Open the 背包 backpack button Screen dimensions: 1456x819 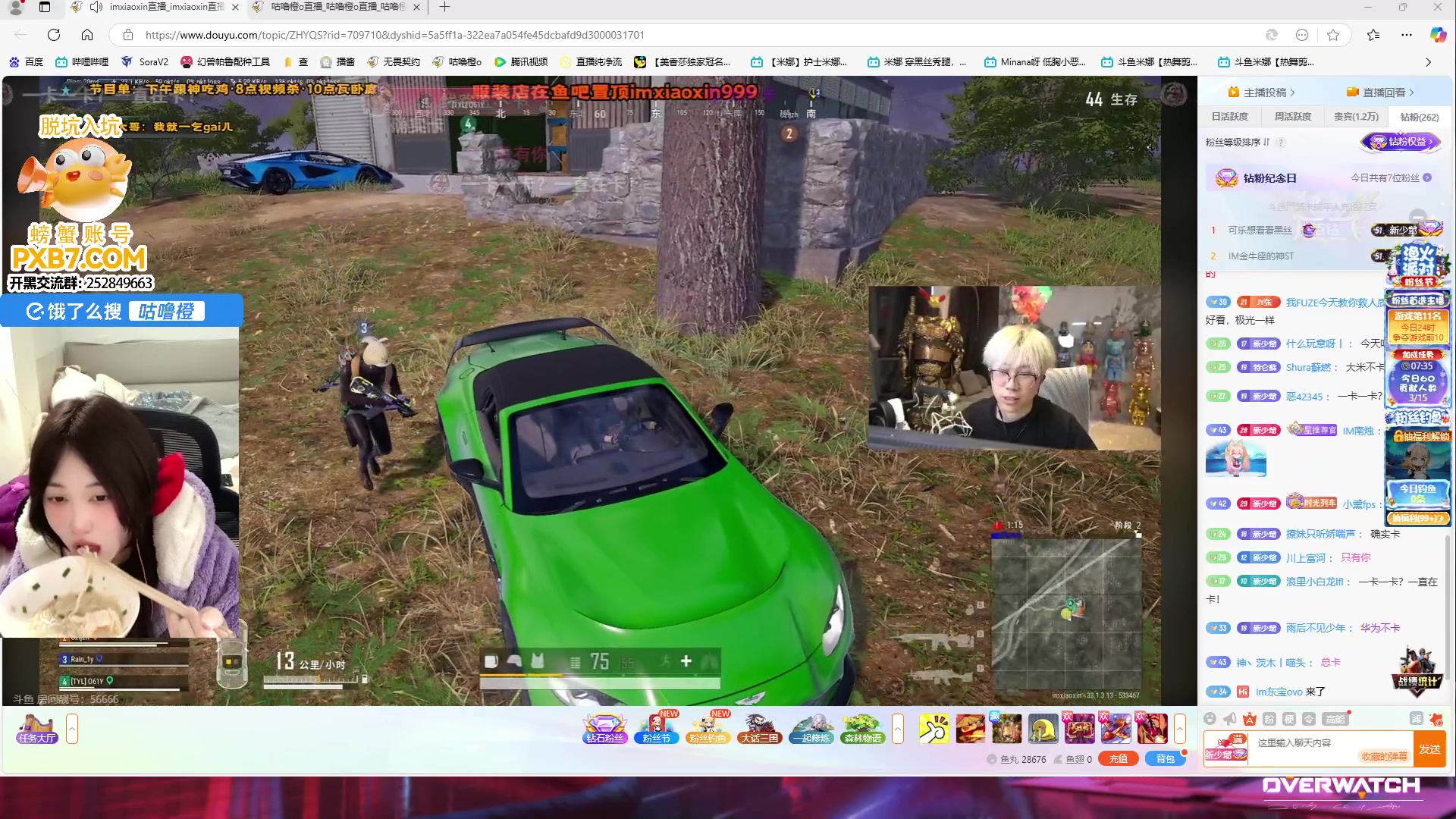1166,759
